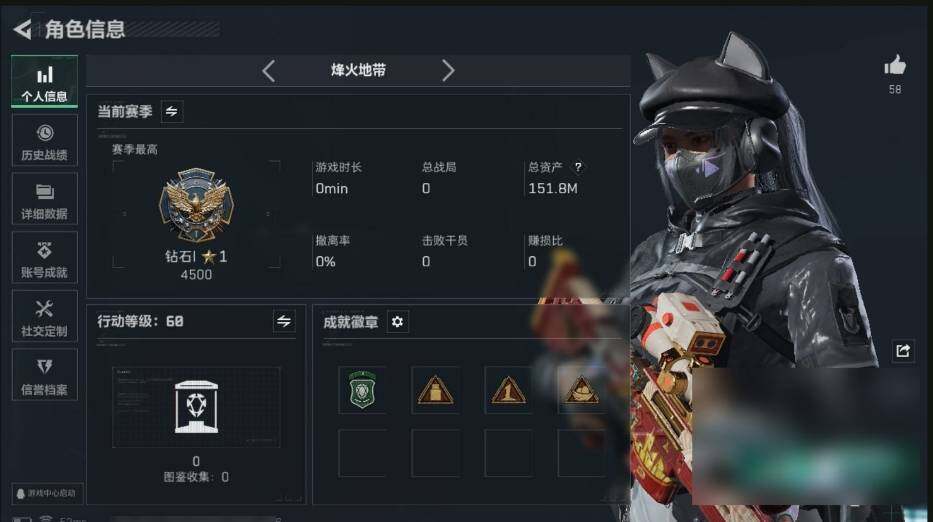
Task: Give a thumbs-up like to this profile
Action: (895, 65)
